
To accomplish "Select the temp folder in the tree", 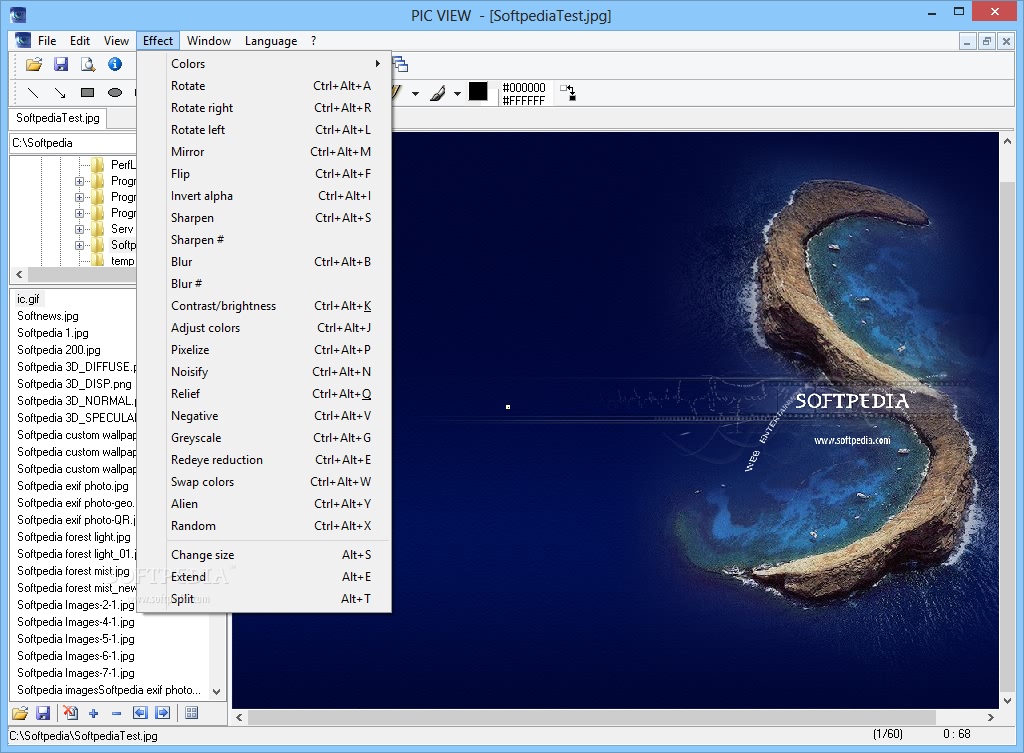I will pyautogui.click(x=123, y=261).
